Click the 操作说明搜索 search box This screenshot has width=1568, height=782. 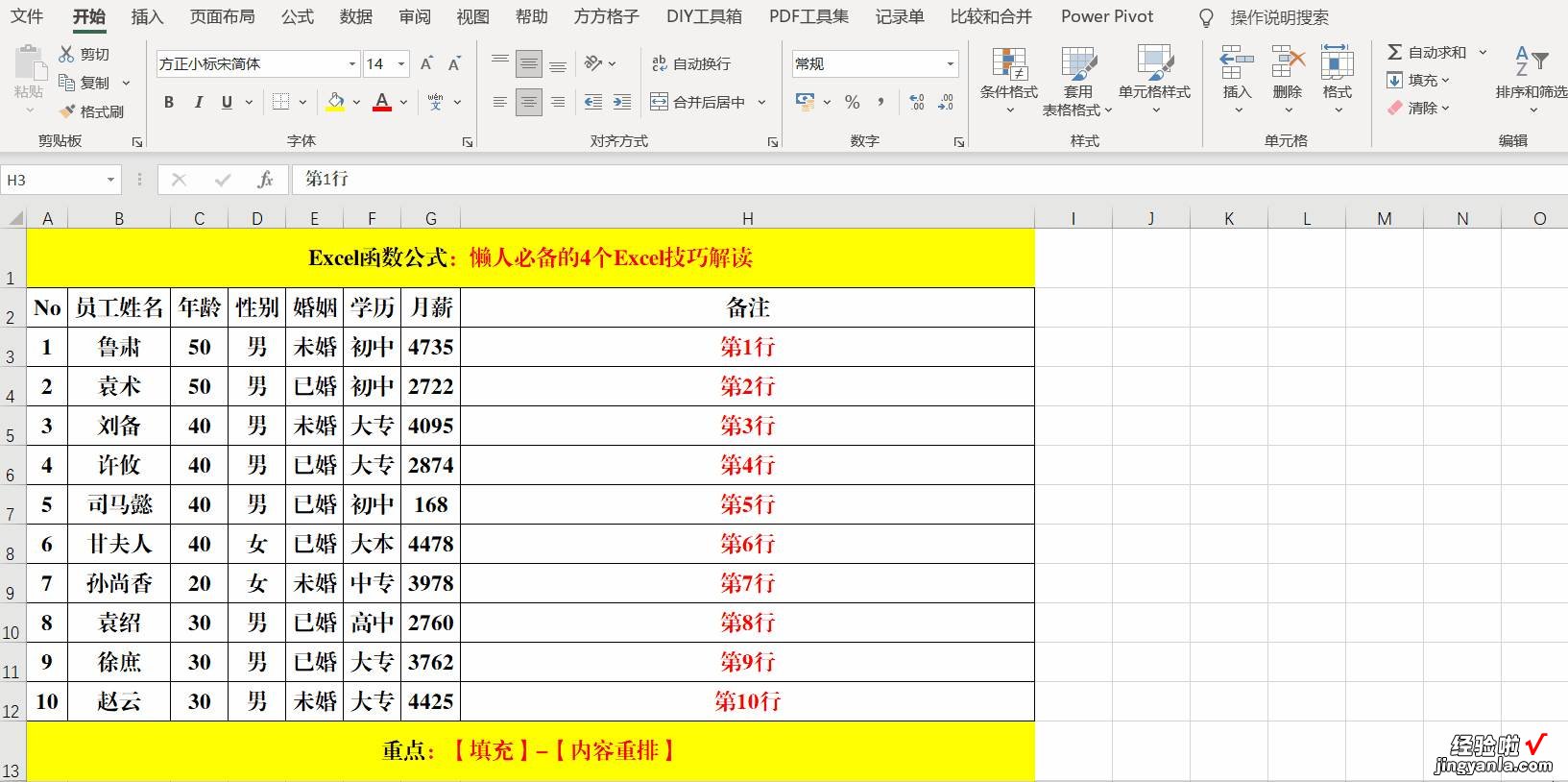pyautogui.click(x=1280, y=17)
